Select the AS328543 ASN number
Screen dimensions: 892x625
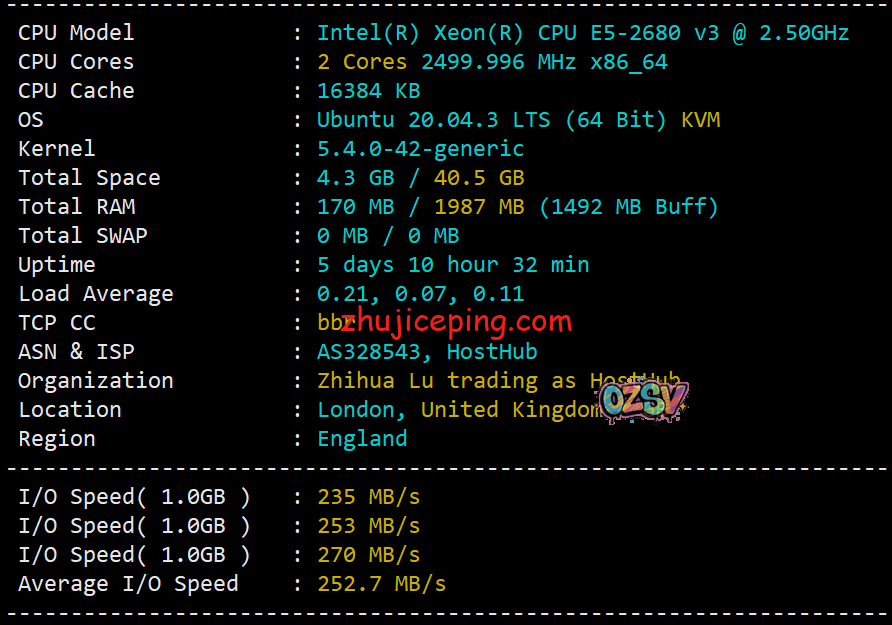click(x=374, y=352)
